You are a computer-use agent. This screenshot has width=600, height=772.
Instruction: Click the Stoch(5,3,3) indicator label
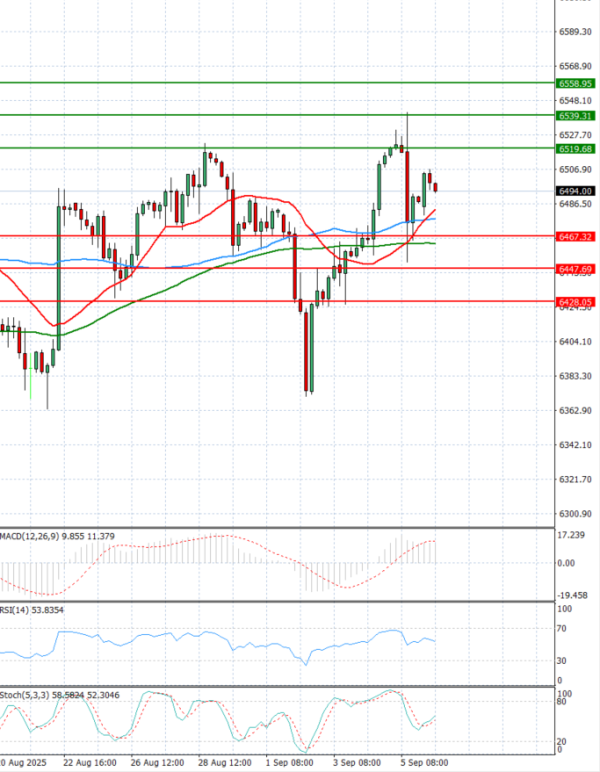(60, 695)
